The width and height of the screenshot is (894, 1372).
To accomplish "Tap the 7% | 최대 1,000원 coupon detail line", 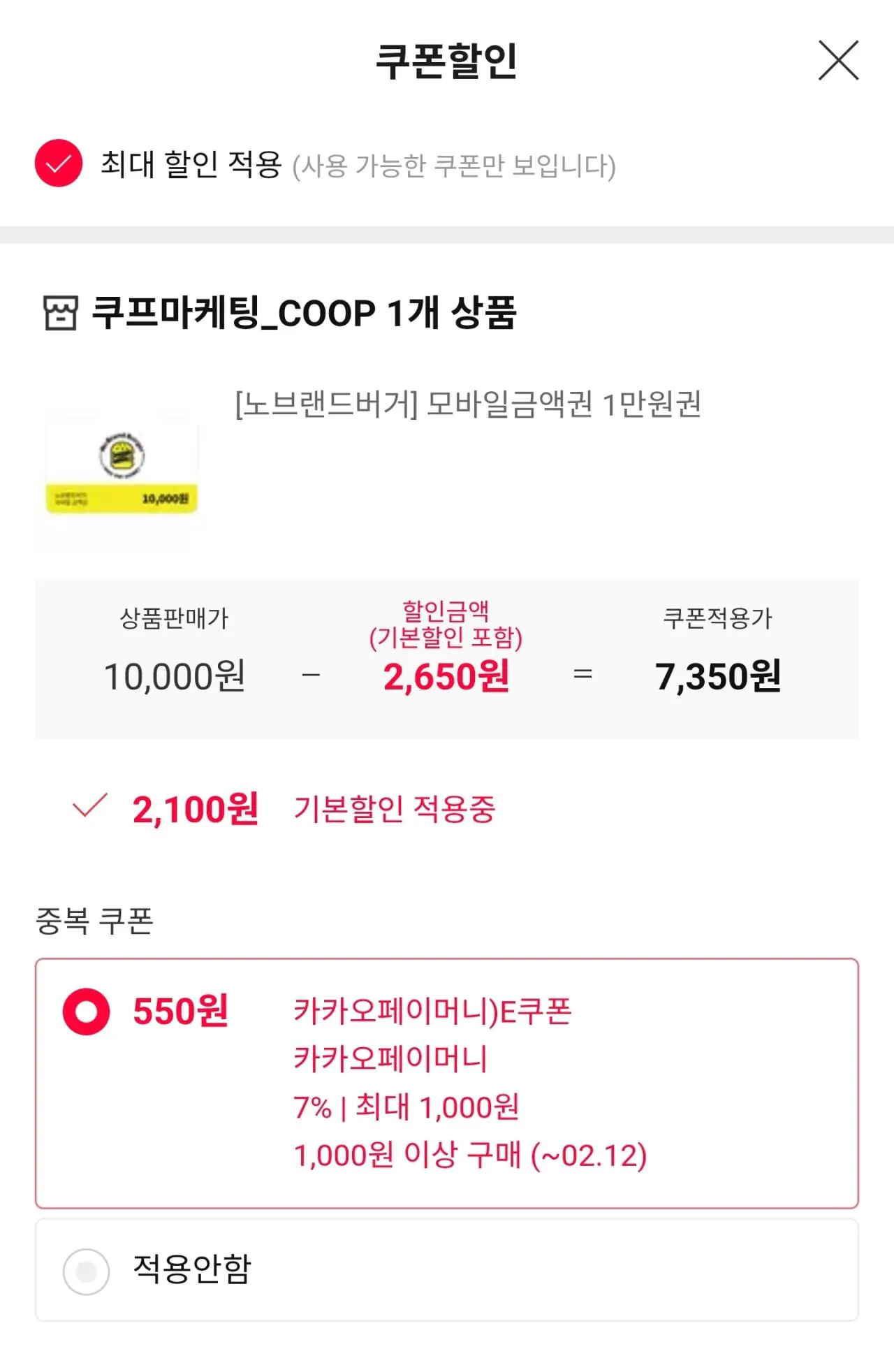I will (x=406, y=1107).
